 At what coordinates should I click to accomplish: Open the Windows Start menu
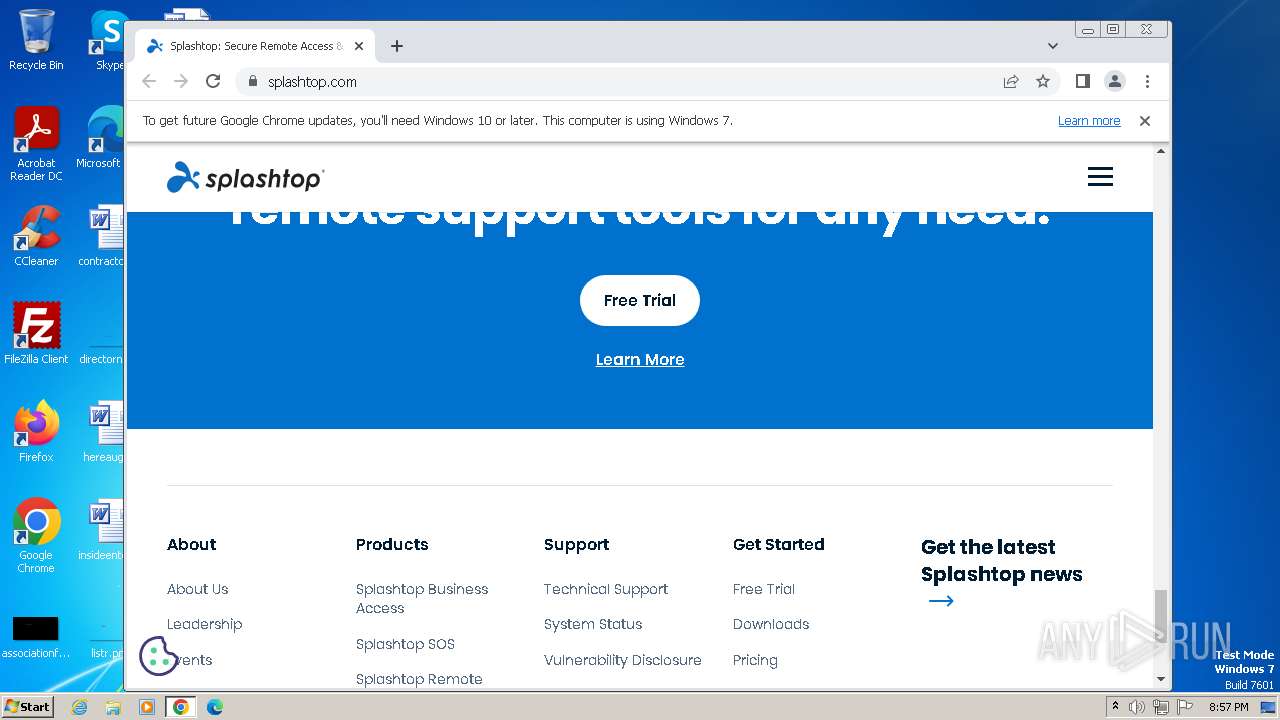pyautogui.click(x=27, y=706)
